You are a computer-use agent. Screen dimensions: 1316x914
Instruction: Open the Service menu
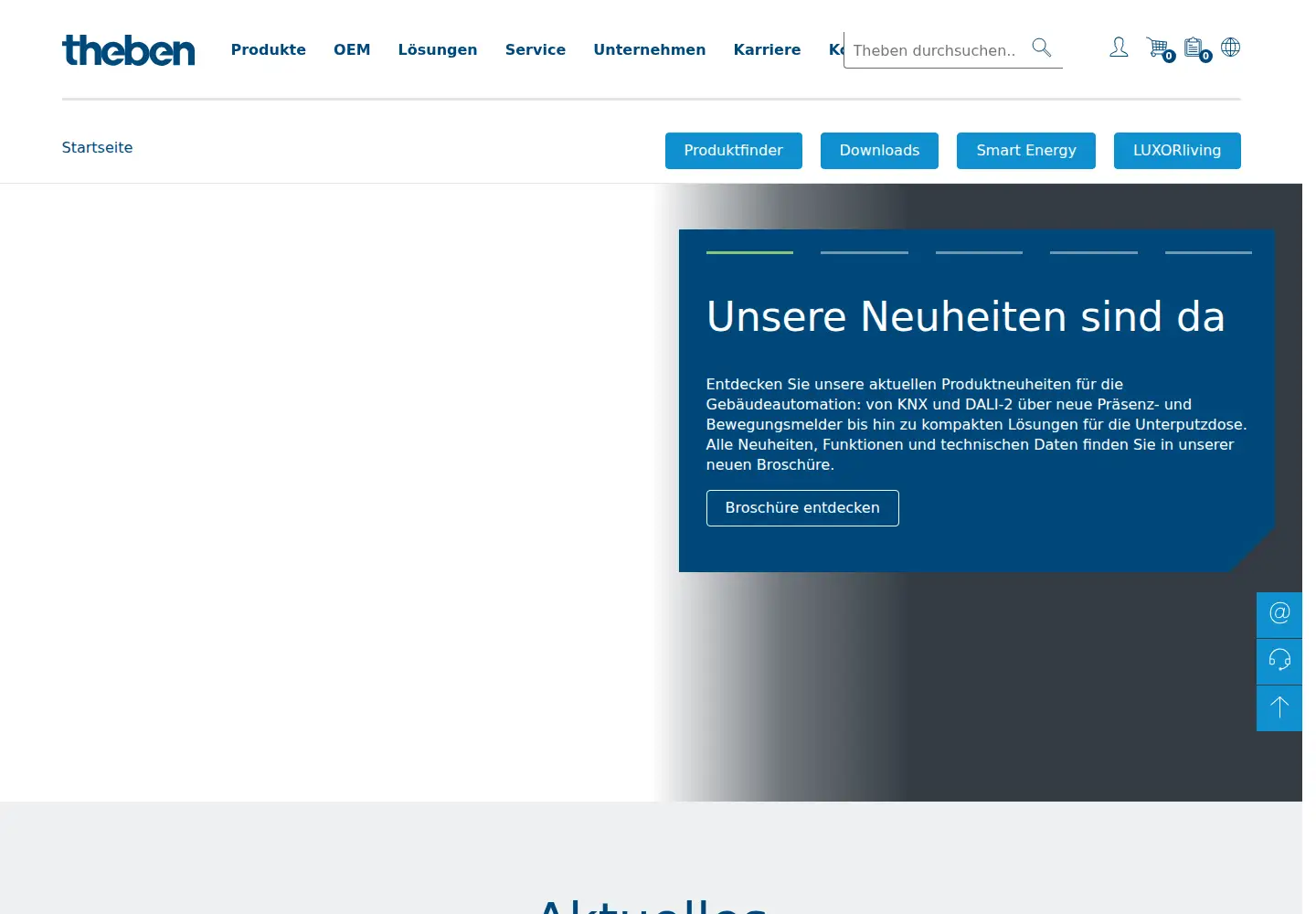click(536, 50)
